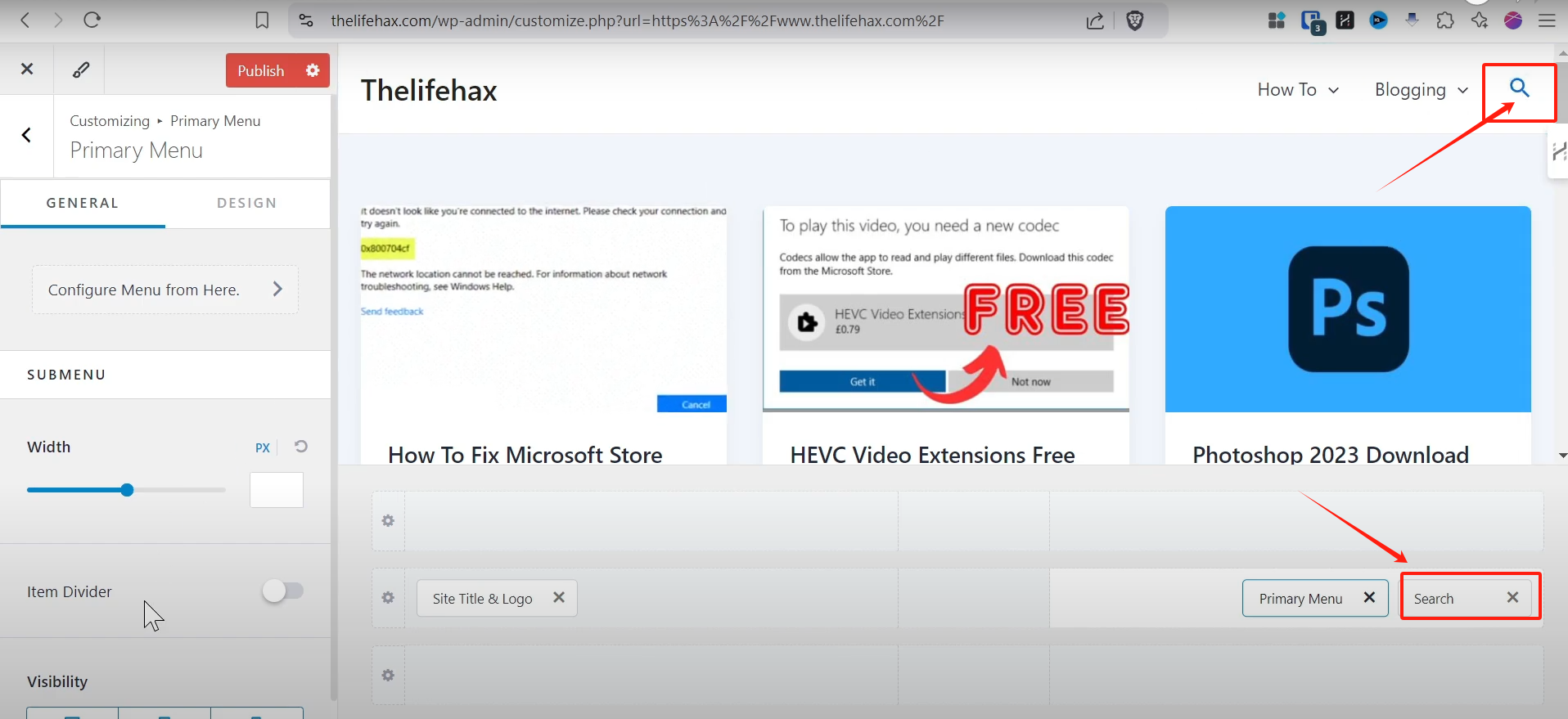Click the share icon in the address bar

[1095, 20]
